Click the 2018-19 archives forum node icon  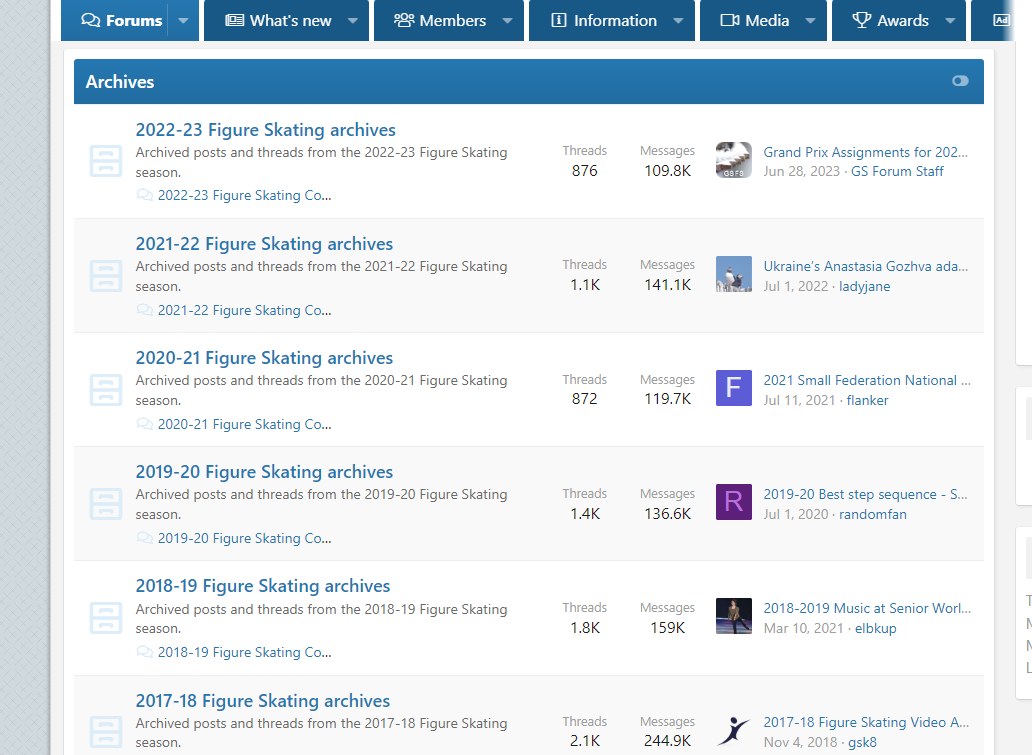click(105, 617)
